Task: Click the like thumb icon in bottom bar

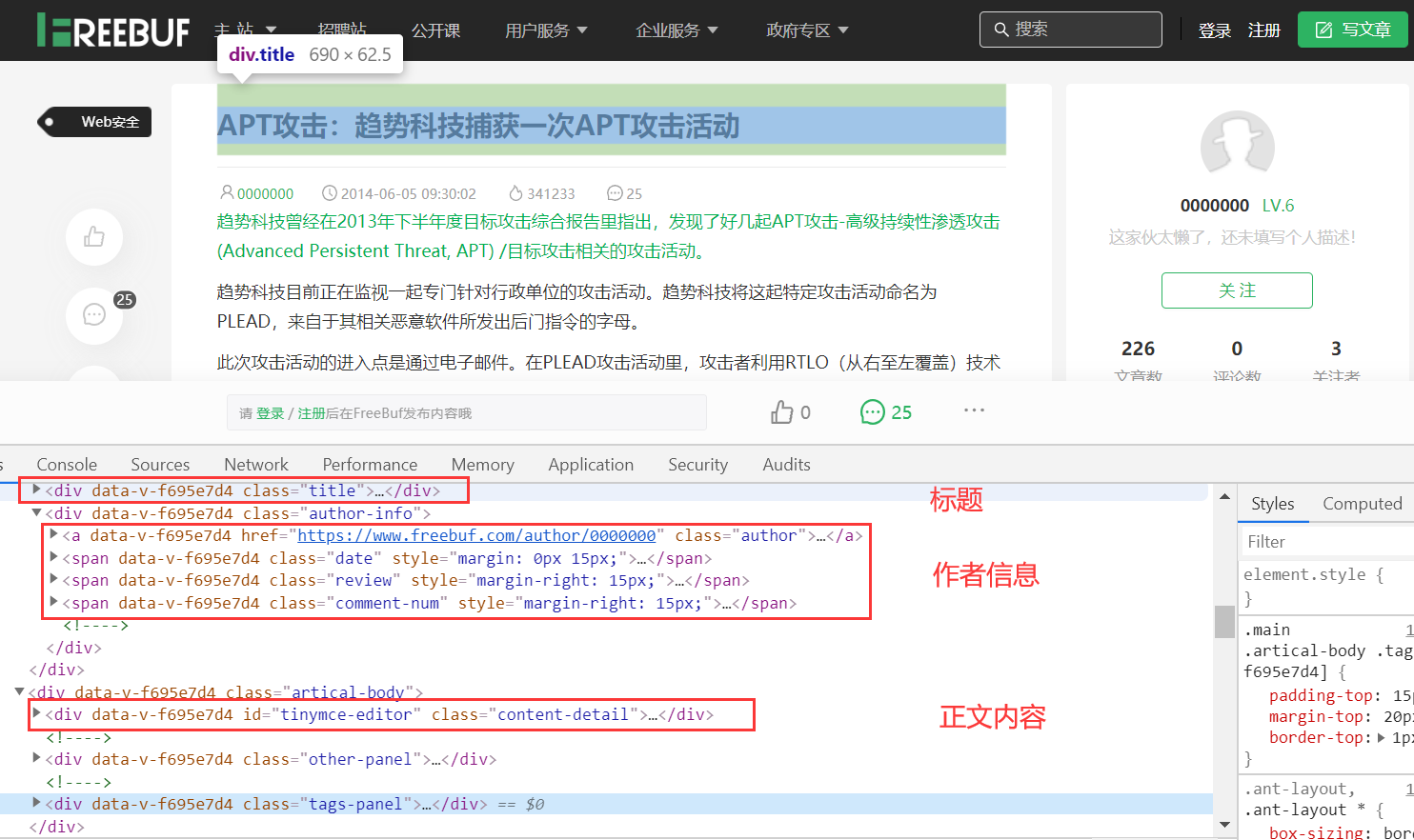Action: (781, 411)
